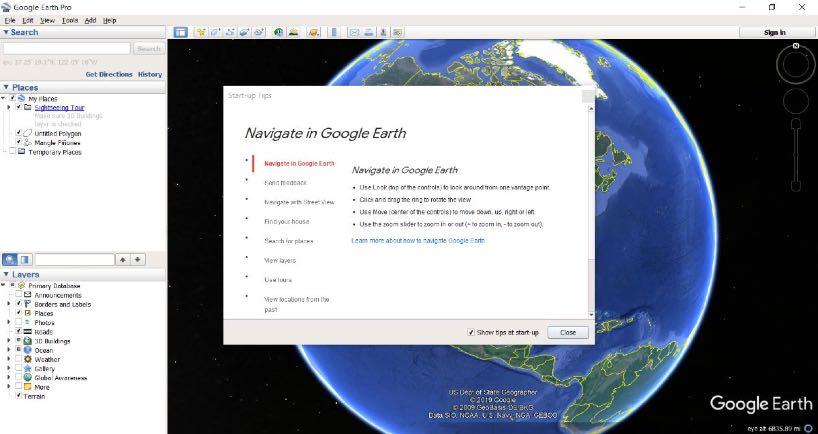Click the Email envelope toolbar icon
This screenshot has width=818, height=434.
[354, 32]
